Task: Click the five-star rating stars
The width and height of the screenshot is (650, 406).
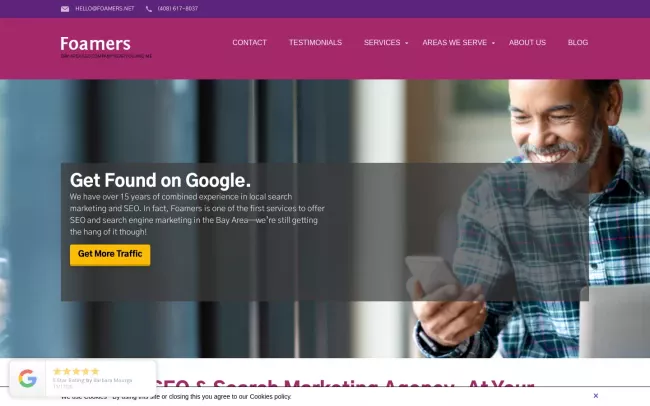Action: [x=76, y=371]
